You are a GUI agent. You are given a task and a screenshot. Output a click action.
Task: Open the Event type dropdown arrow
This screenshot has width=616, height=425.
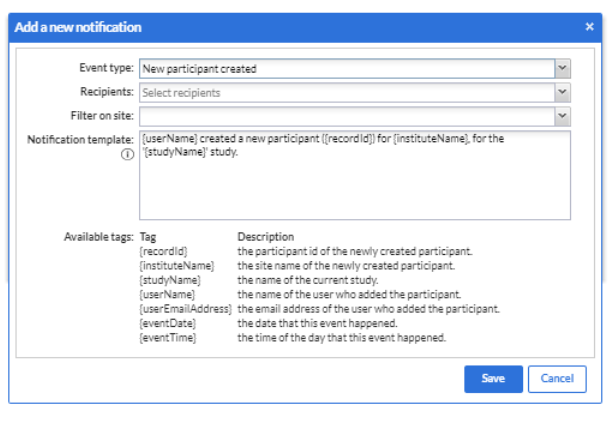pyautogui.click(x=563, y=69)
